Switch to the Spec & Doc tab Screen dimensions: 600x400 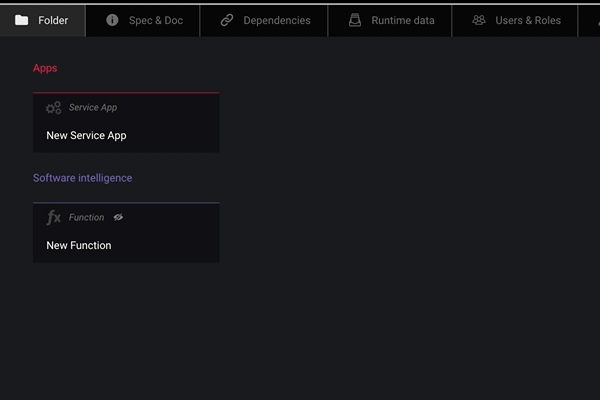click(155, 20)
